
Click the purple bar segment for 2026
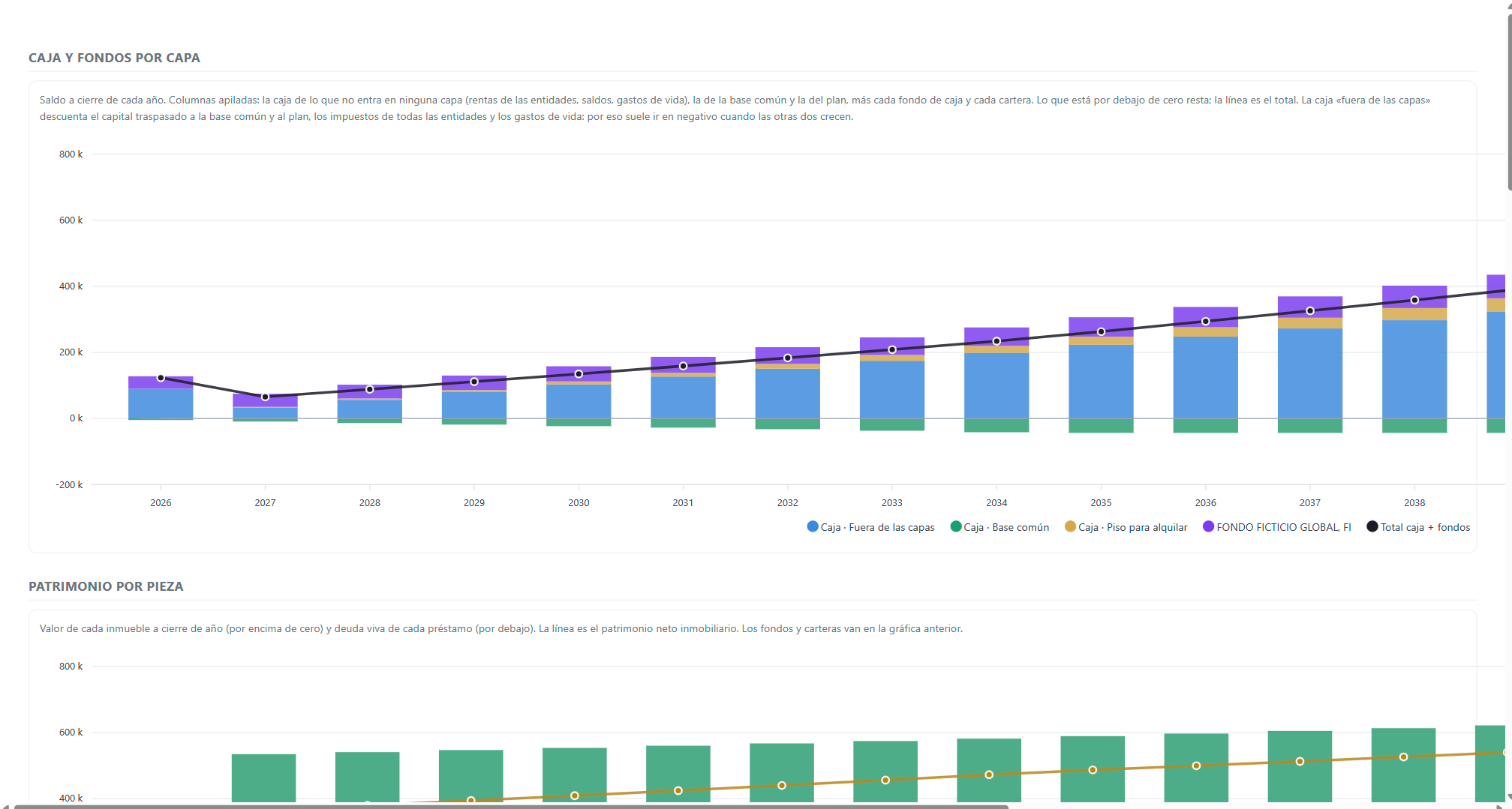tap(161, 382)
